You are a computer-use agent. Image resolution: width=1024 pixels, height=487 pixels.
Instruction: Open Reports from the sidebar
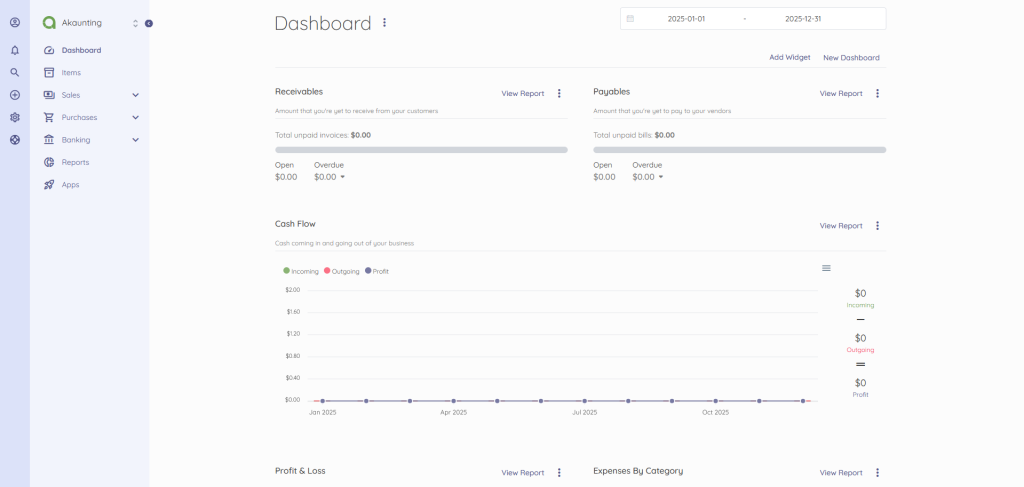click(x=75, y=162)
